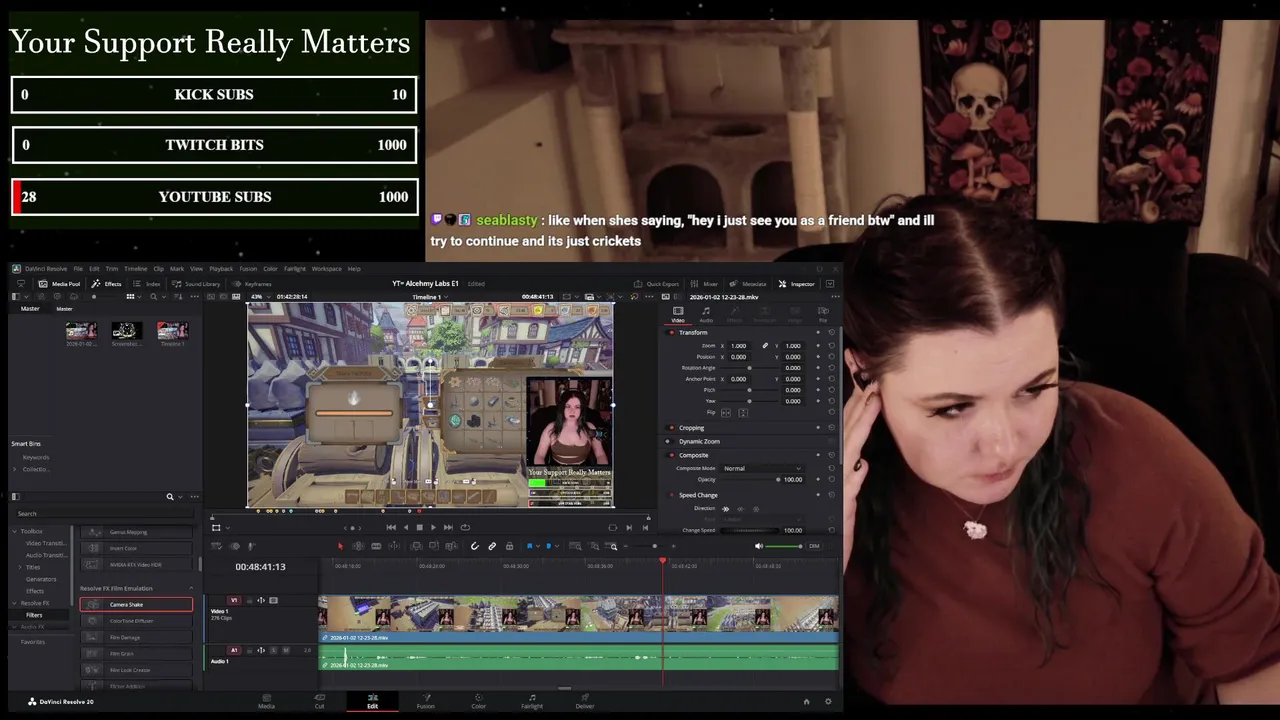Toggle the viewer Loop button
1280x720 pixels.
click(x=465, y=527)
